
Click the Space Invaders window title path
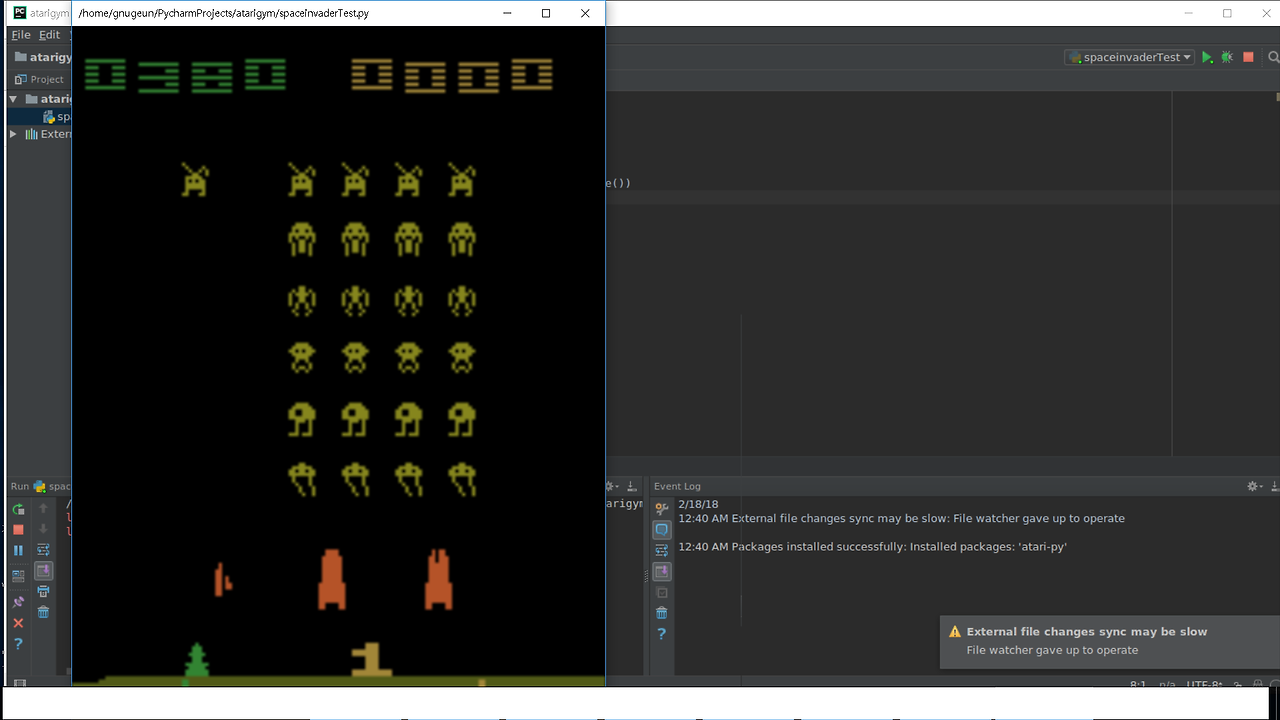click(224, 14)
